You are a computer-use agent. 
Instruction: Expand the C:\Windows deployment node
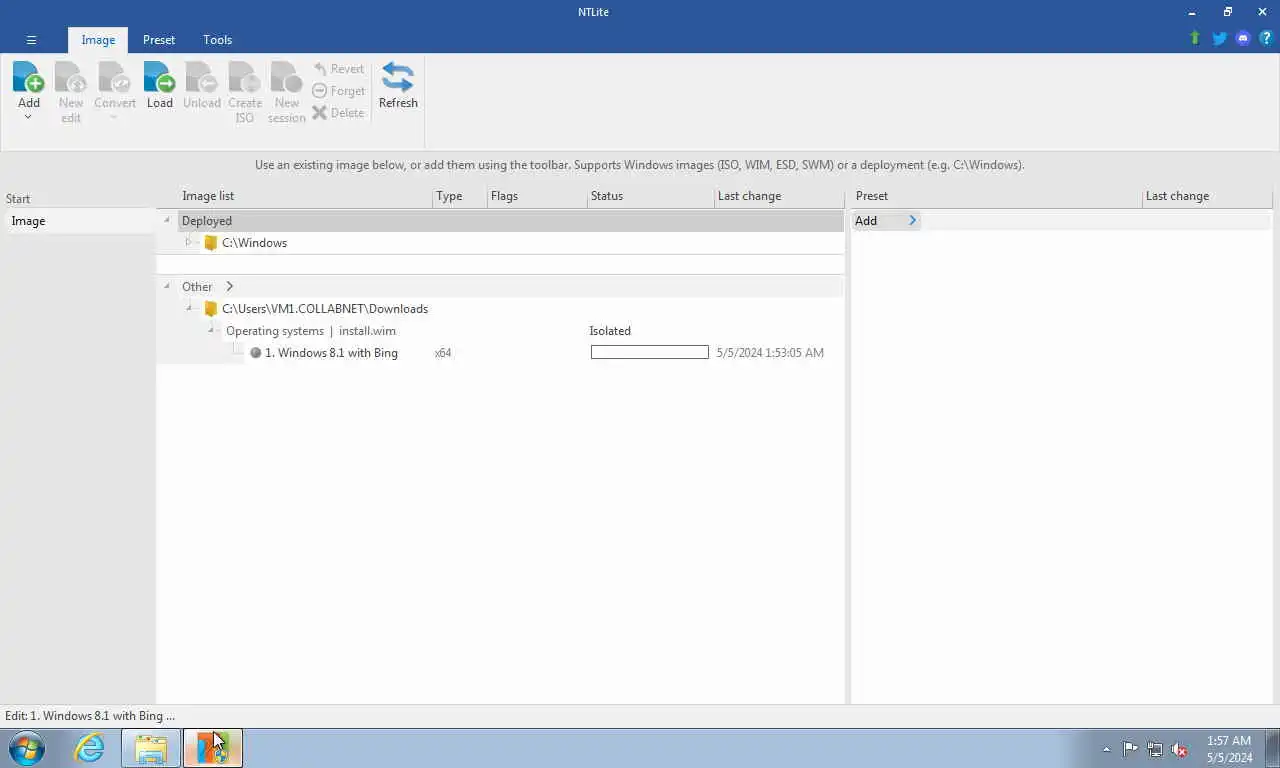188,242
